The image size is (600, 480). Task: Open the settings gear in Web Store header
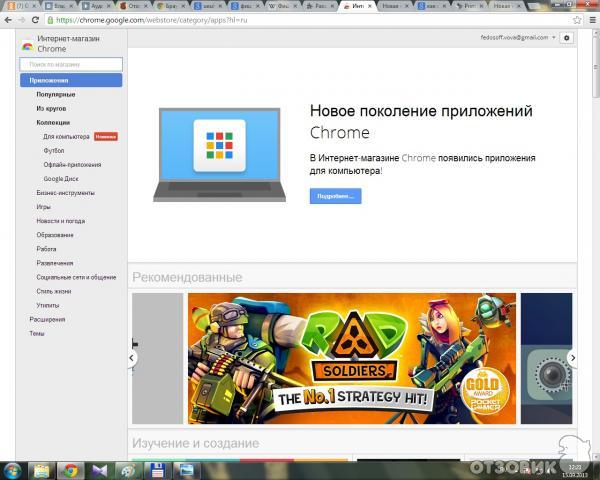tap(567, 37)
